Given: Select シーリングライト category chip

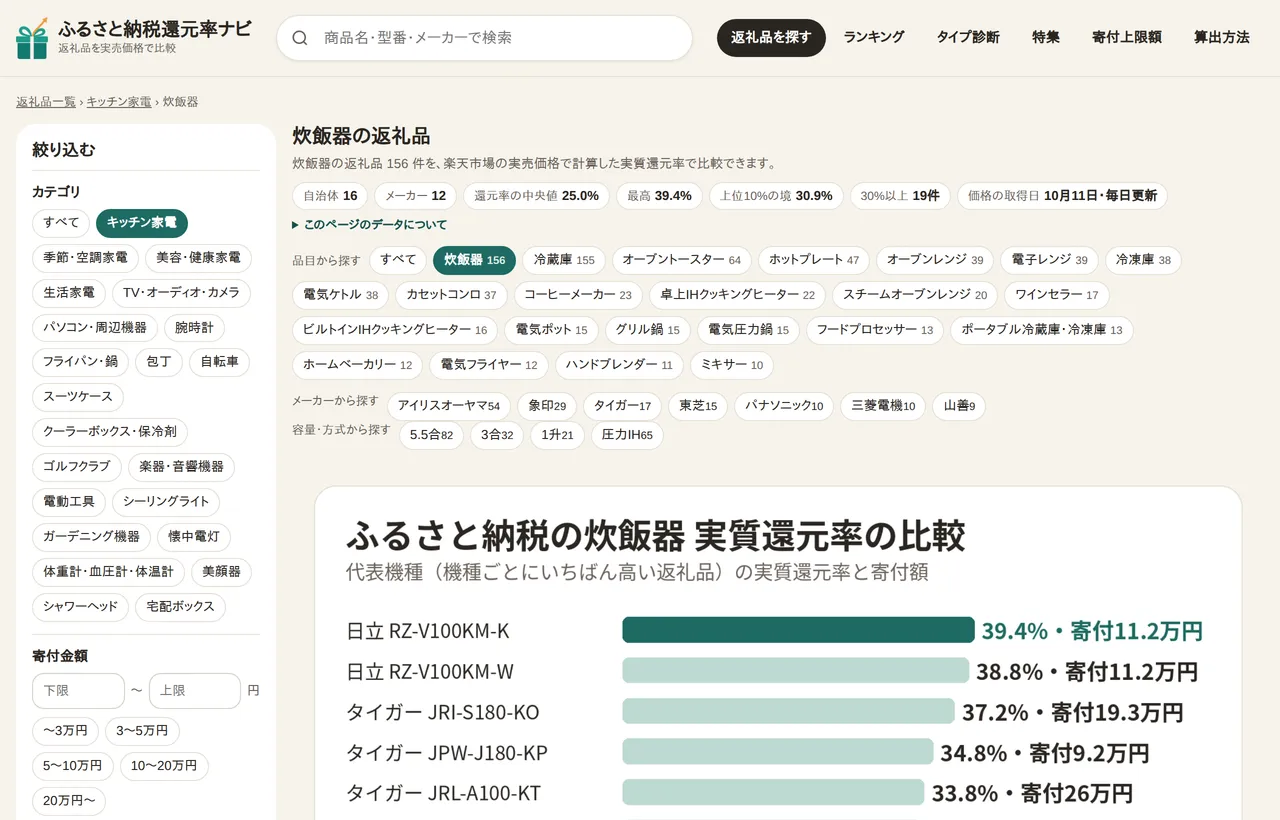Looking at the screenshot, I should [166, 502].
